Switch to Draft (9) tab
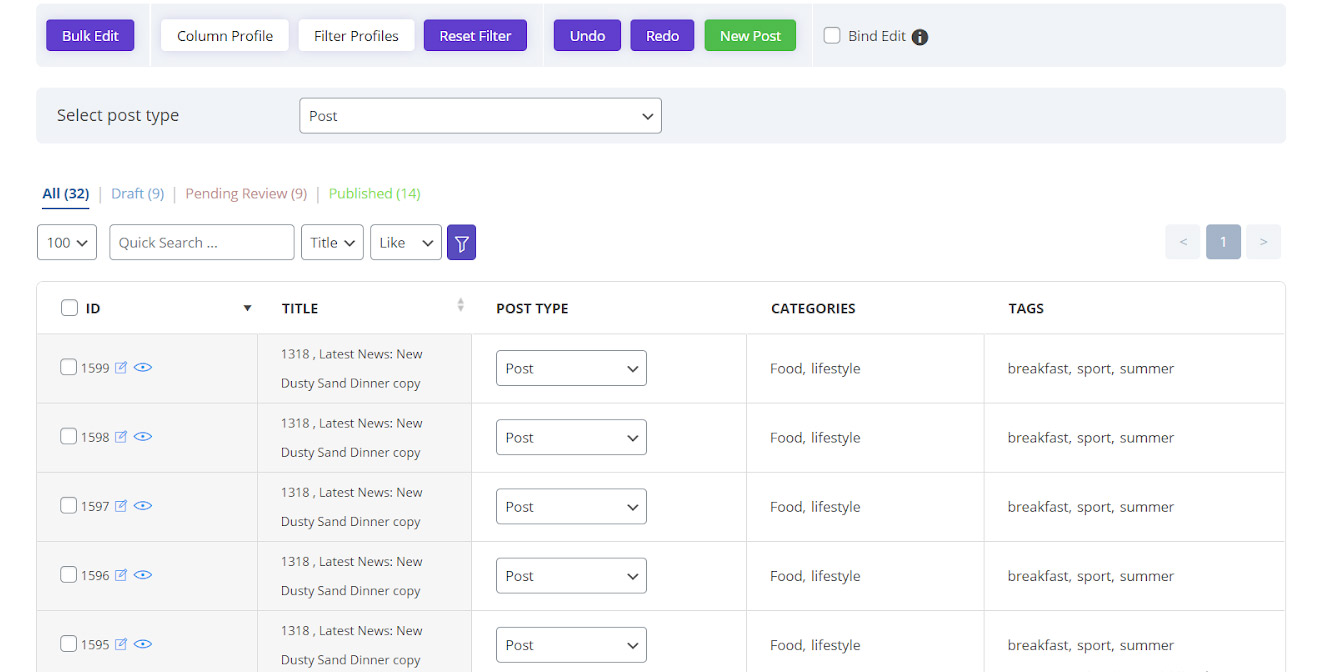The width and height of the screenshot is (1324, 672). point(138,194)
